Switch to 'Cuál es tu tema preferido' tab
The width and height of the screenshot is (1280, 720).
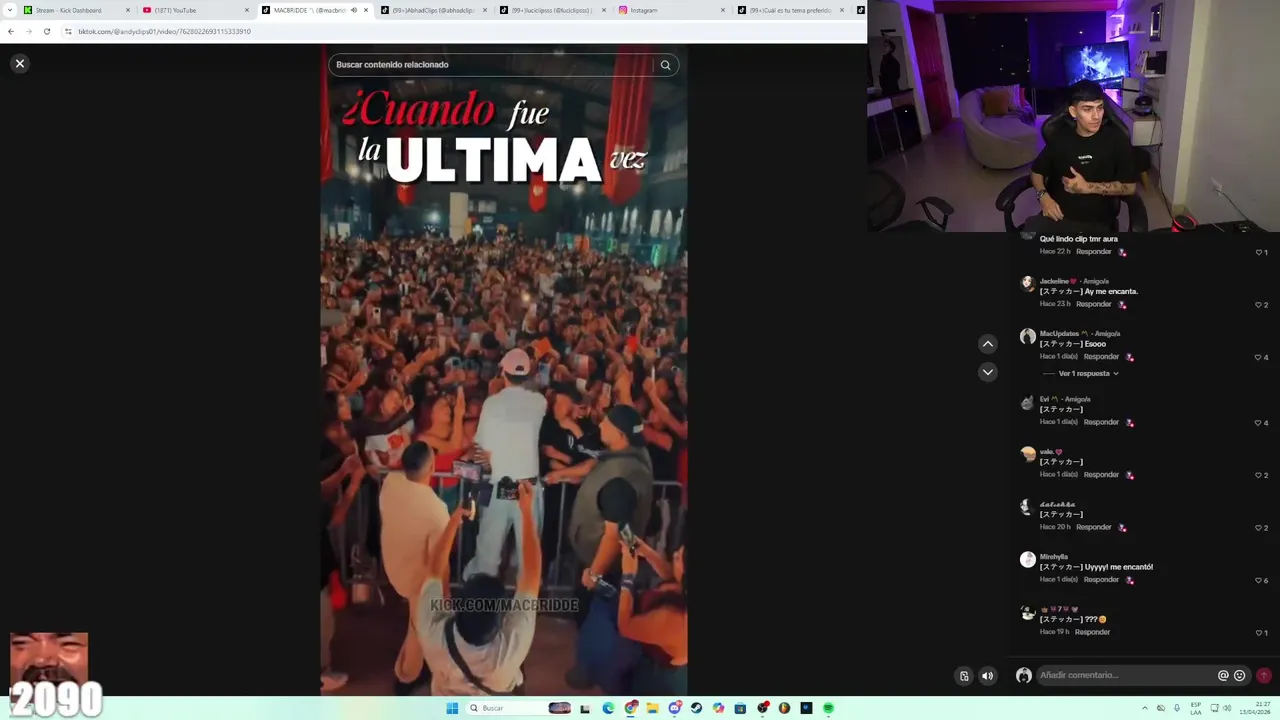tap(790, 10)
